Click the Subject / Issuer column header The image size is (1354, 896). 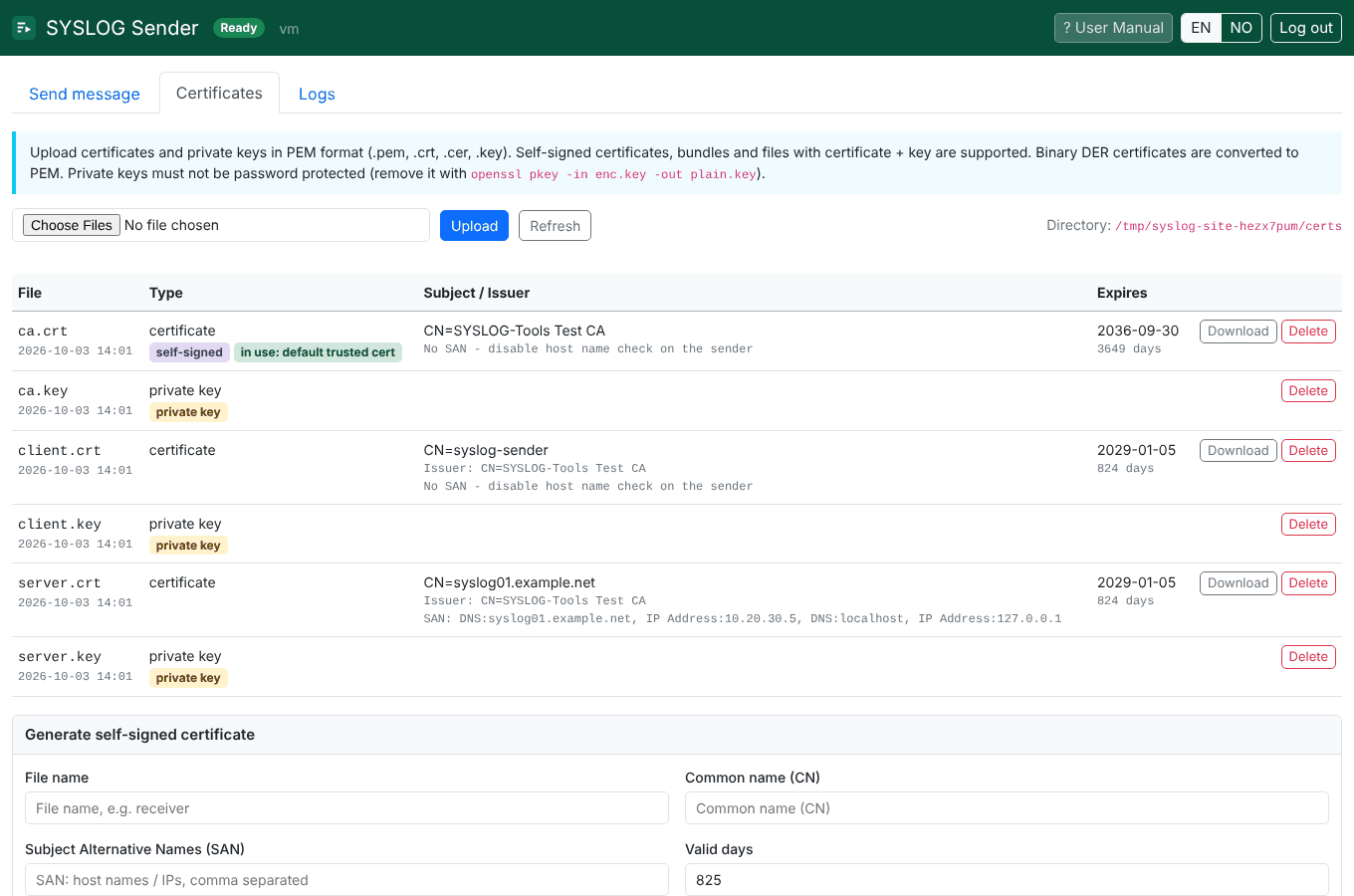coord(476,293)
